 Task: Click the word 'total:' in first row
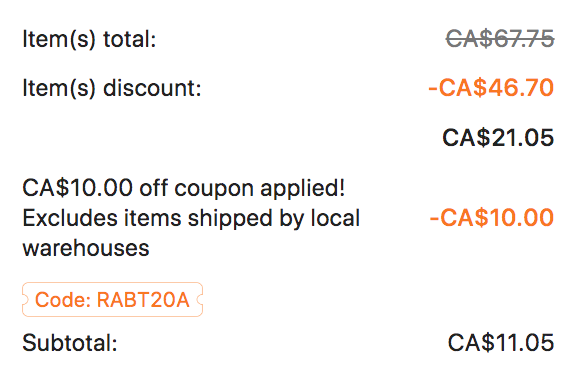click(129, 40)
